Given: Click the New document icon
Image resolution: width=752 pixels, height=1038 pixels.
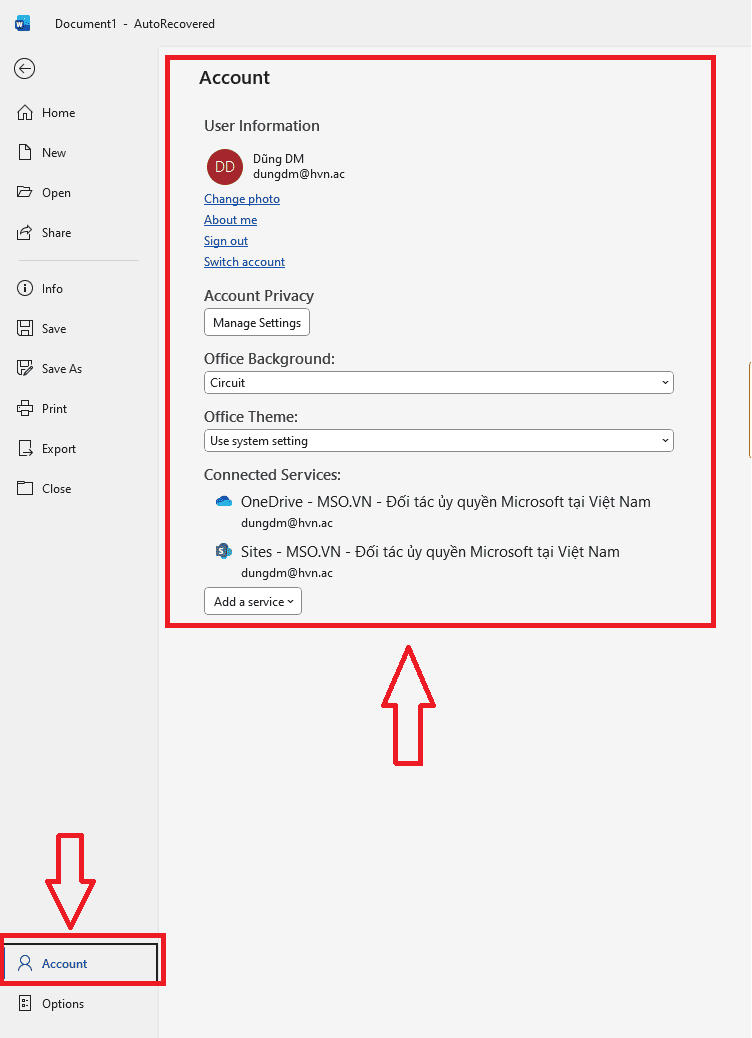Looking at the screenshot, I should pyautogui.click(x=26, y=153).
